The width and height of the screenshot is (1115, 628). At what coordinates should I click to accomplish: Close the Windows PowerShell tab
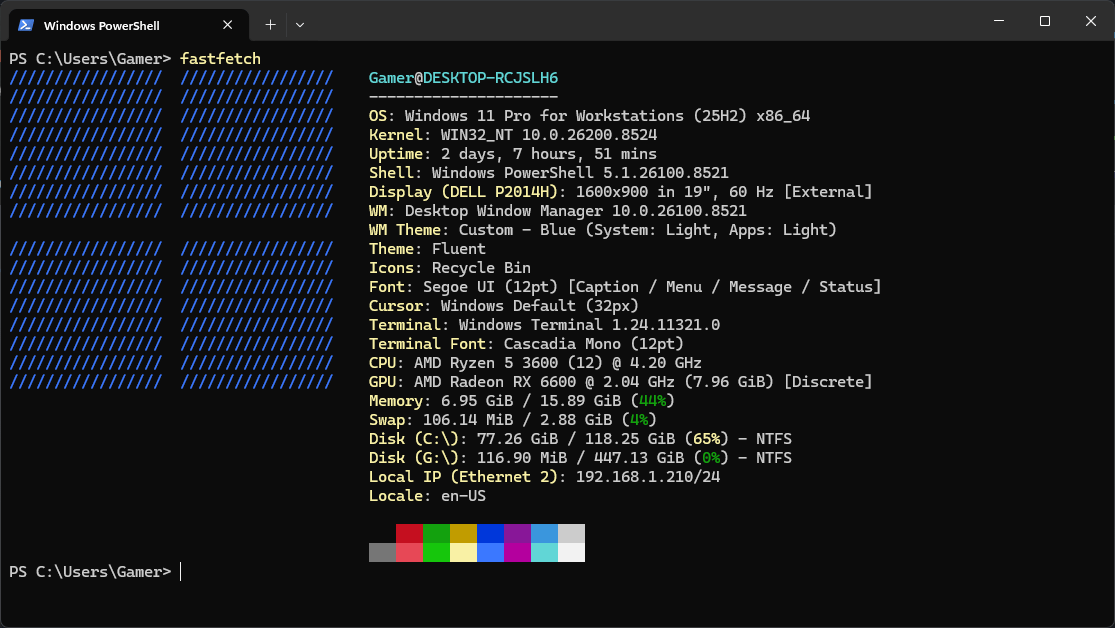pos(228,25)
